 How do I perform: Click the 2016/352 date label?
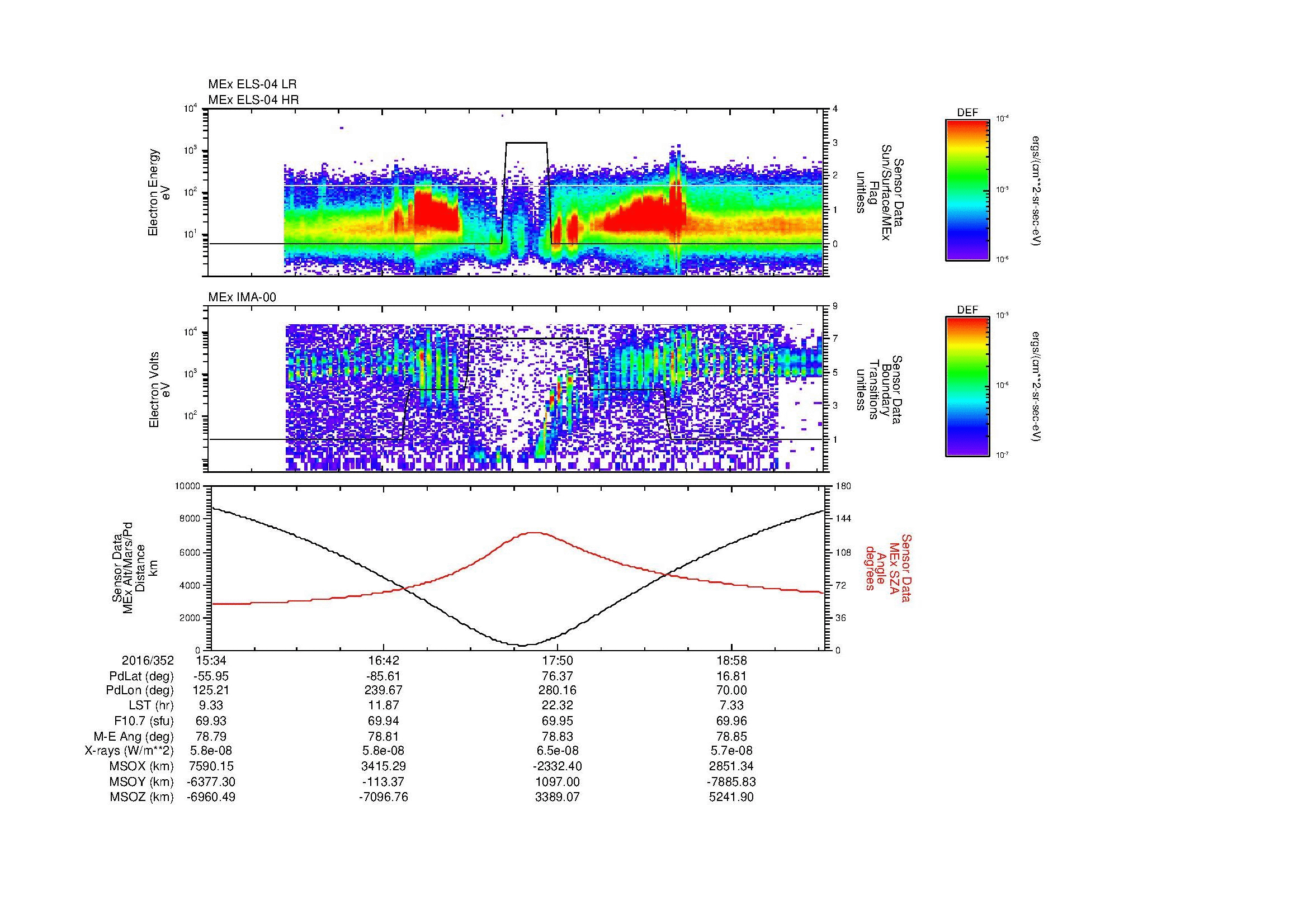[x=148, y=661]
